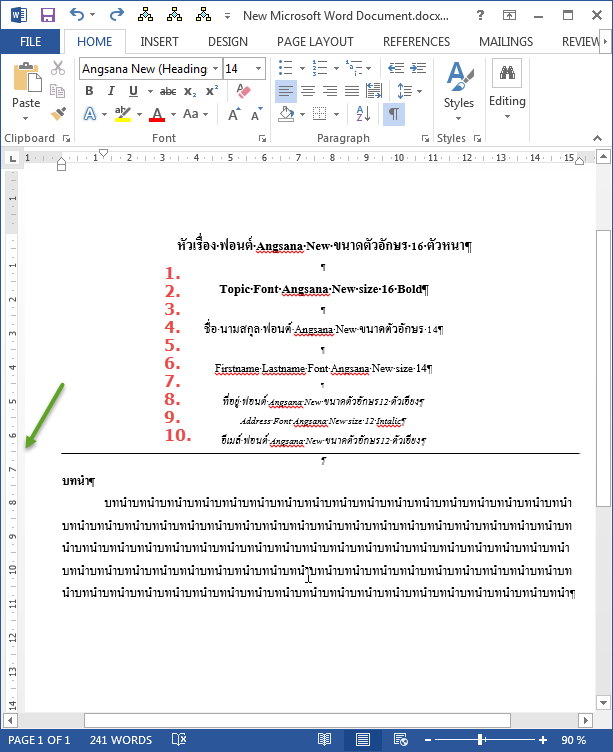Open the Styles gallery button
The width and height of the screenshot is (613, 752).
coord(459,91)
